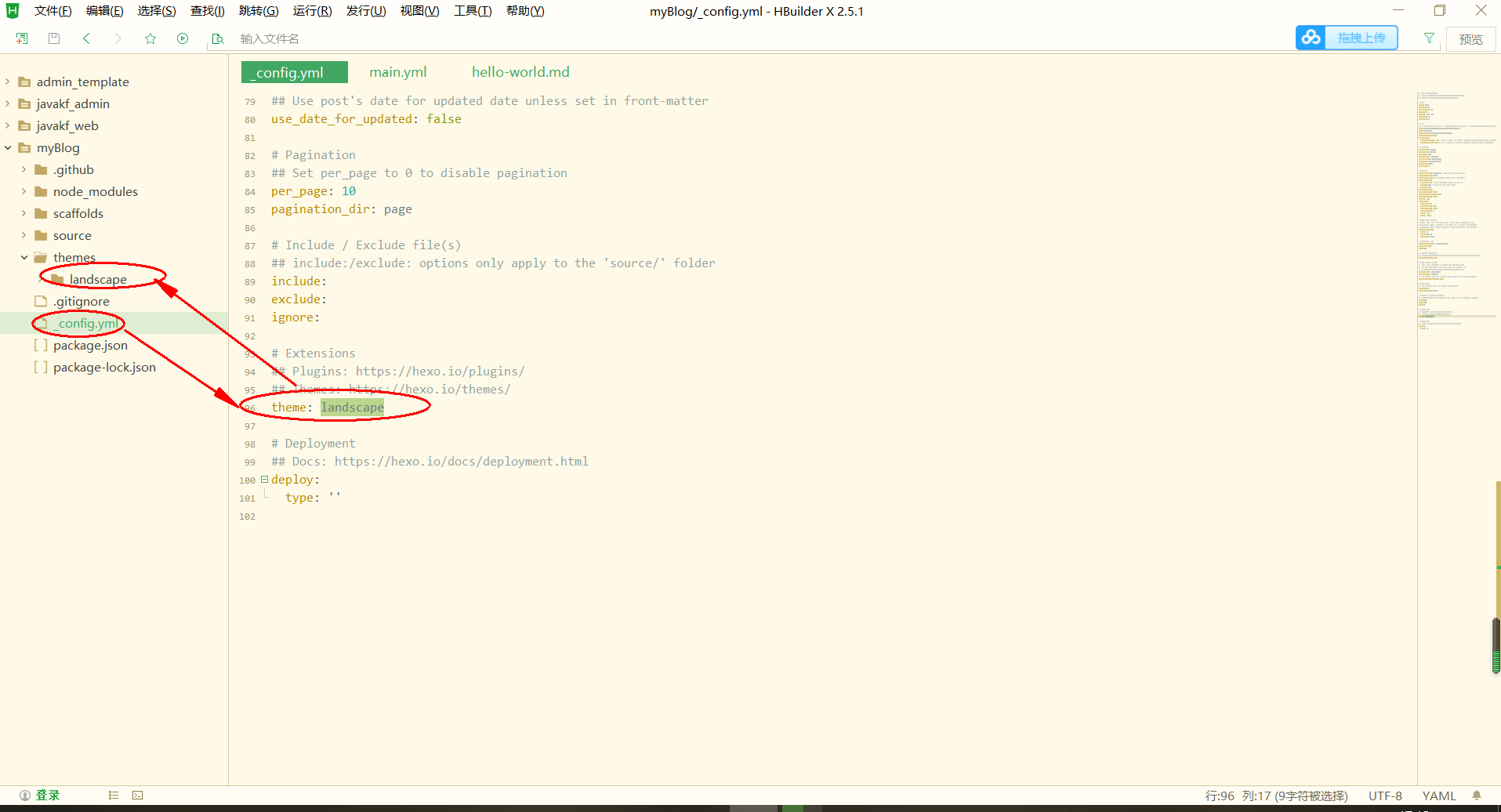This screenshot has height=812, width=1501.
Task: Click the file search icon
Action: pyautogui.click(x=218, y=38)
